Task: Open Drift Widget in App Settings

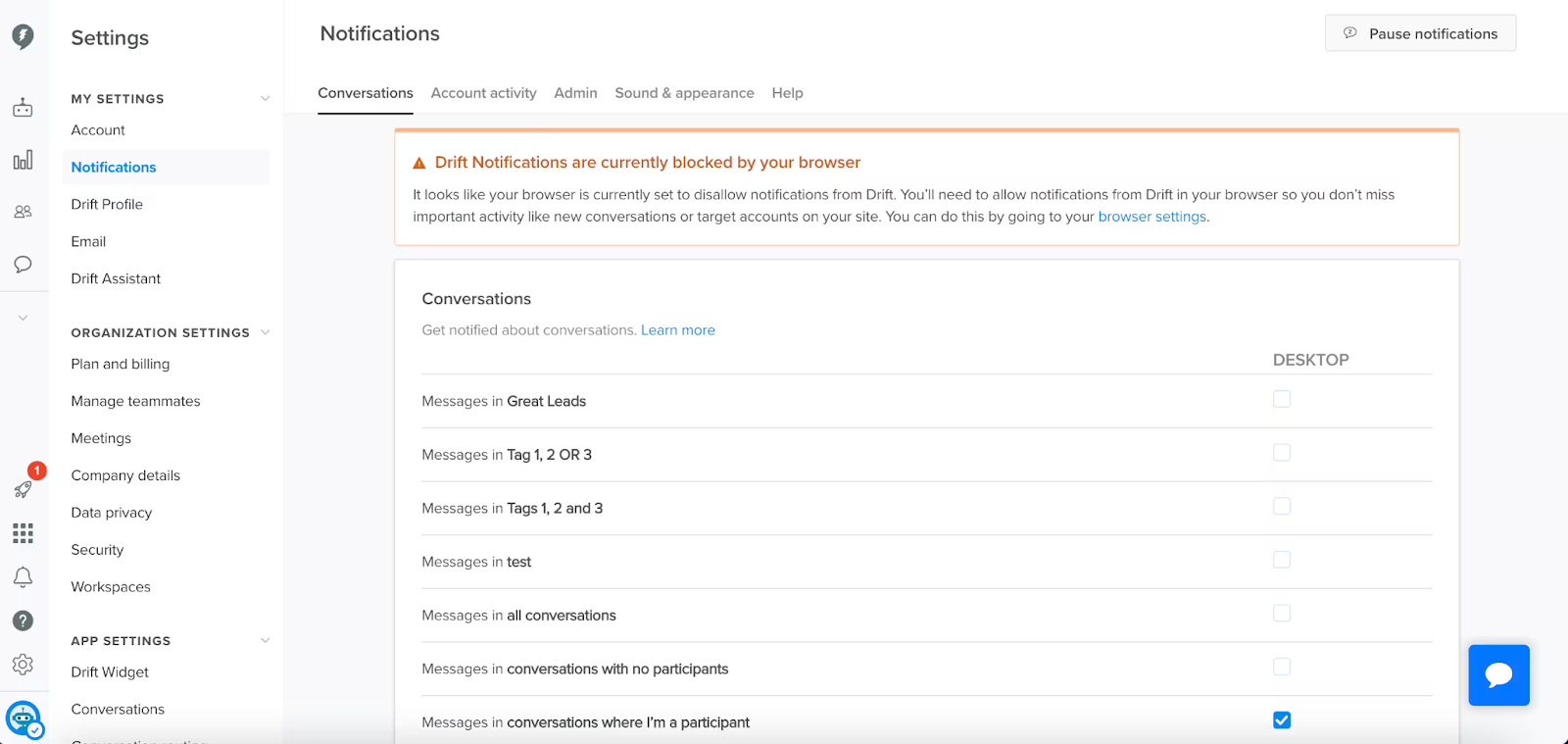Action: tap(110, 672)
